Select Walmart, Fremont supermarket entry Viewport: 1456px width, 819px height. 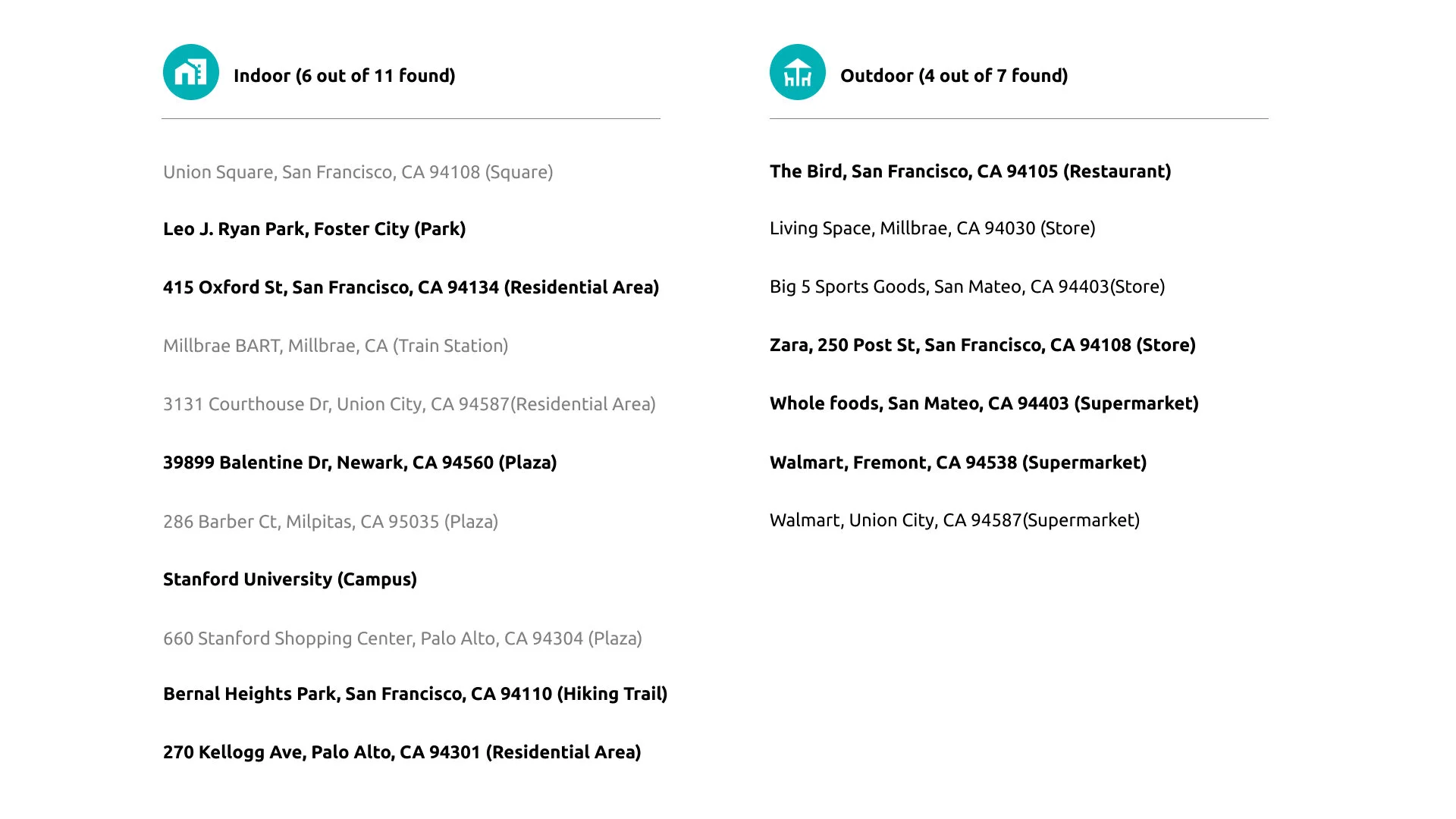click(x=959, y=463)
